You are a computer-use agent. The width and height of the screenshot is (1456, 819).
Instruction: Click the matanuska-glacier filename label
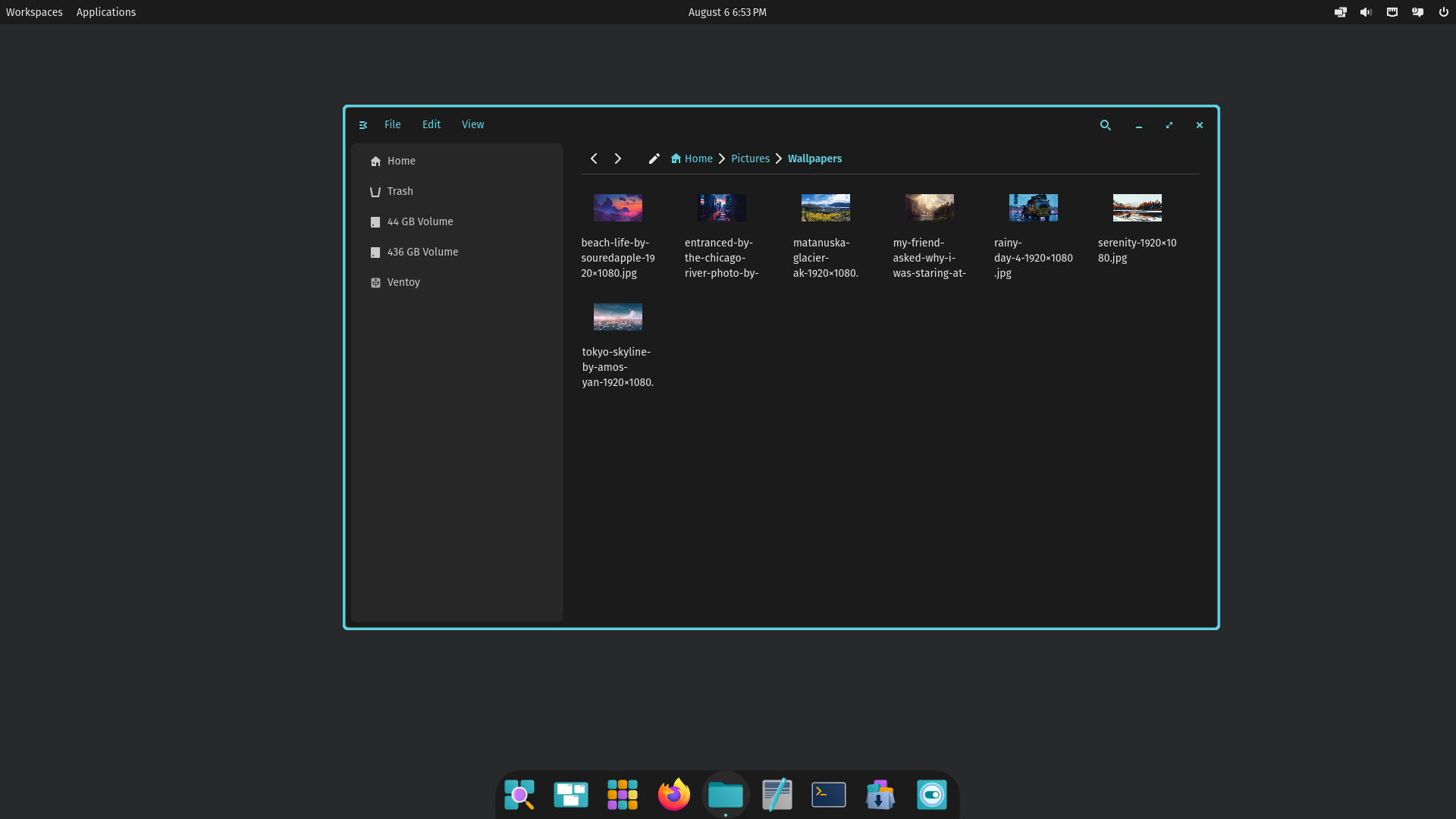[x=826, y=258]
